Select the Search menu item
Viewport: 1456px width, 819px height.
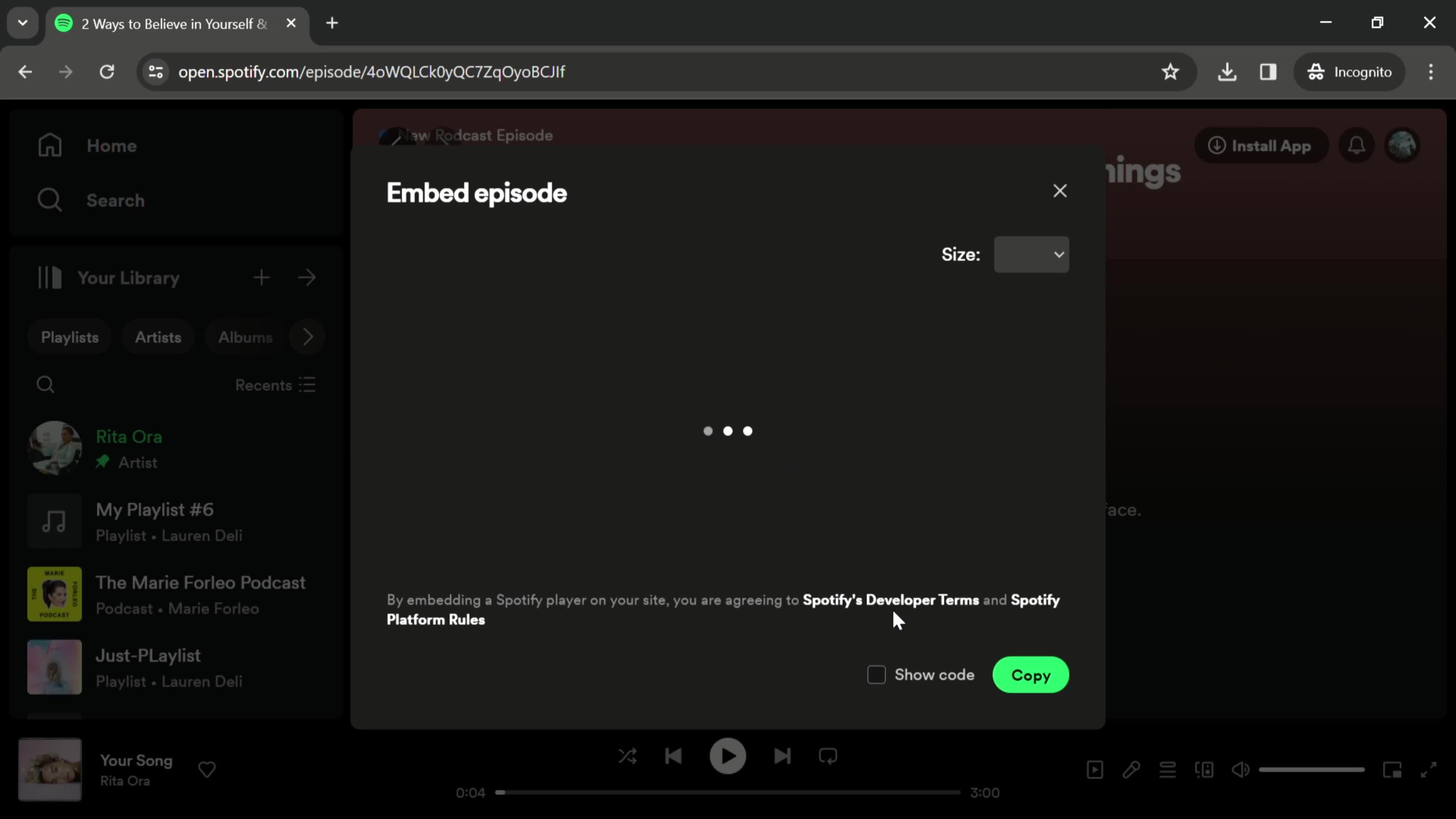[115, 200]
